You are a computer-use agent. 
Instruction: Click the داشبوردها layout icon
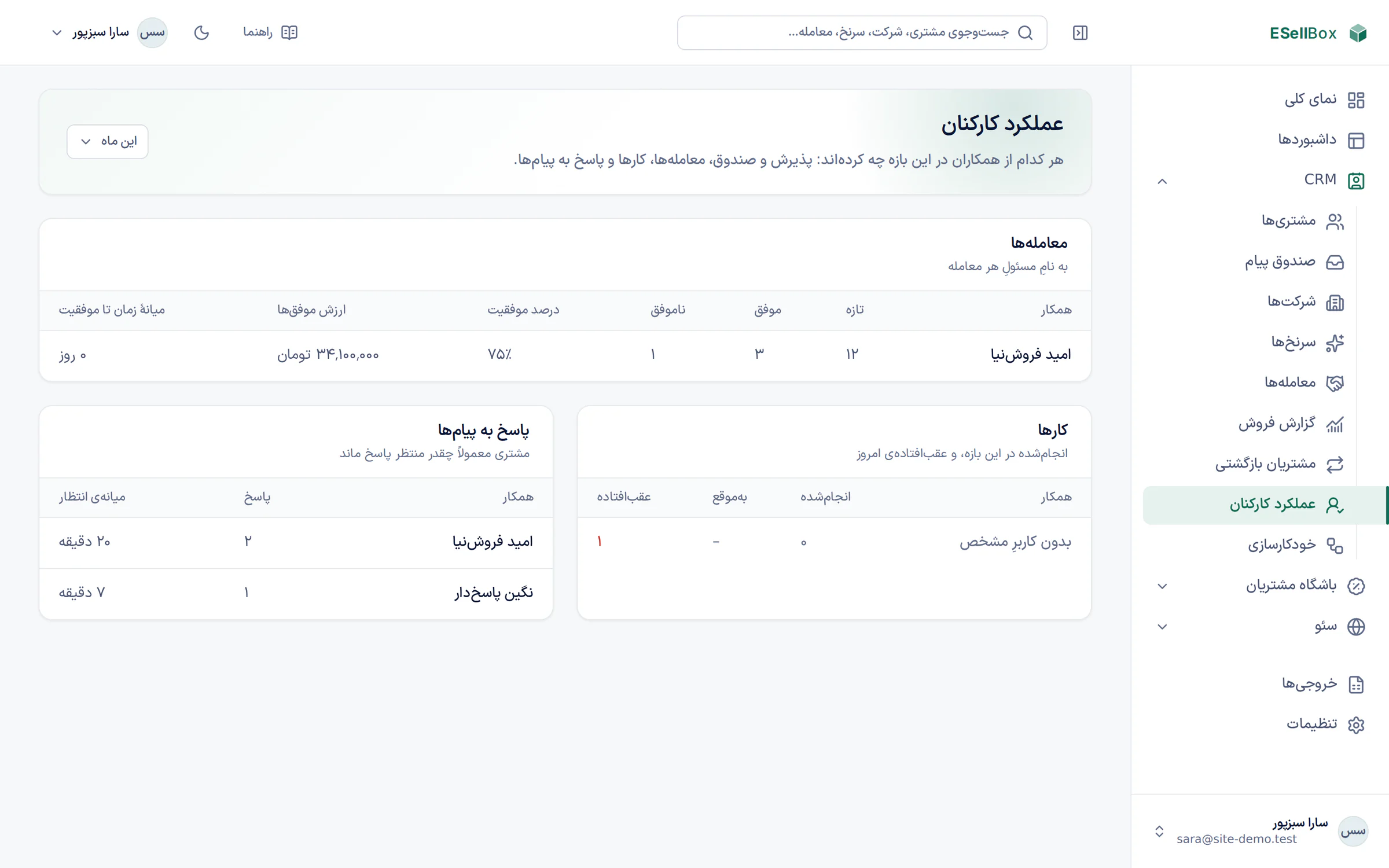(1356, 141)
